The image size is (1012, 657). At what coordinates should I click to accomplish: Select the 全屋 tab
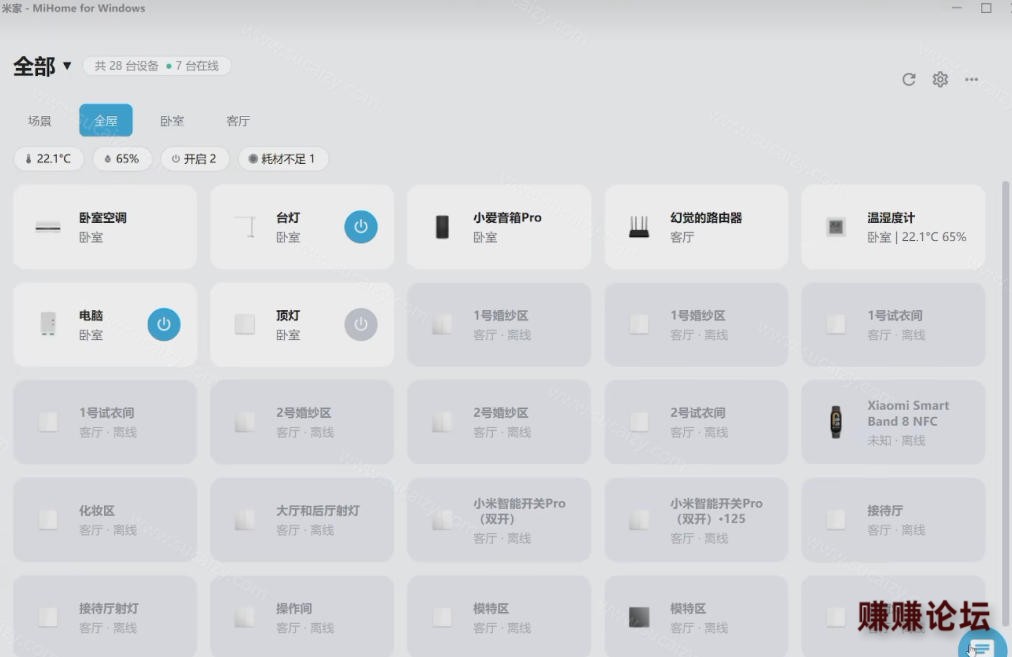tap(106, 121)
